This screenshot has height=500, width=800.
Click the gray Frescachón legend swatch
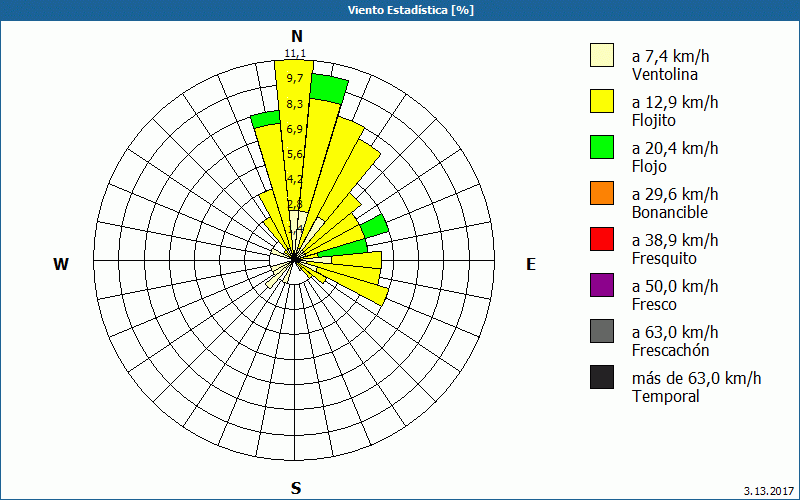(x=602, y=331)
